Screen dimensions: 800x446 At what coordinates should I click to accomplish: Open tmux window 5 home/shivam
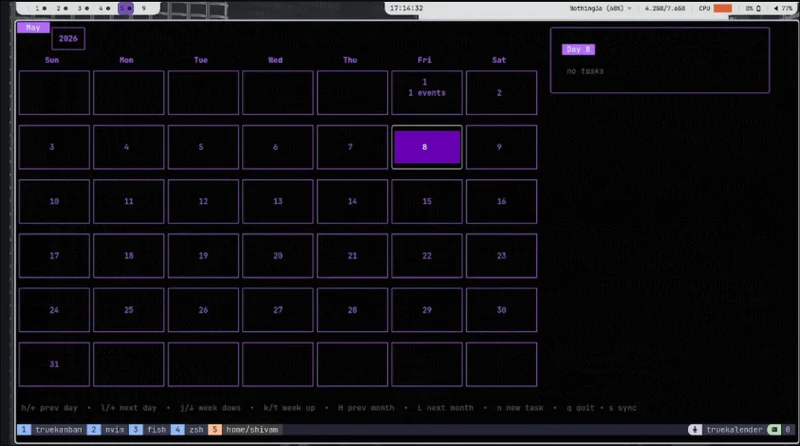[x=244, y=430]
